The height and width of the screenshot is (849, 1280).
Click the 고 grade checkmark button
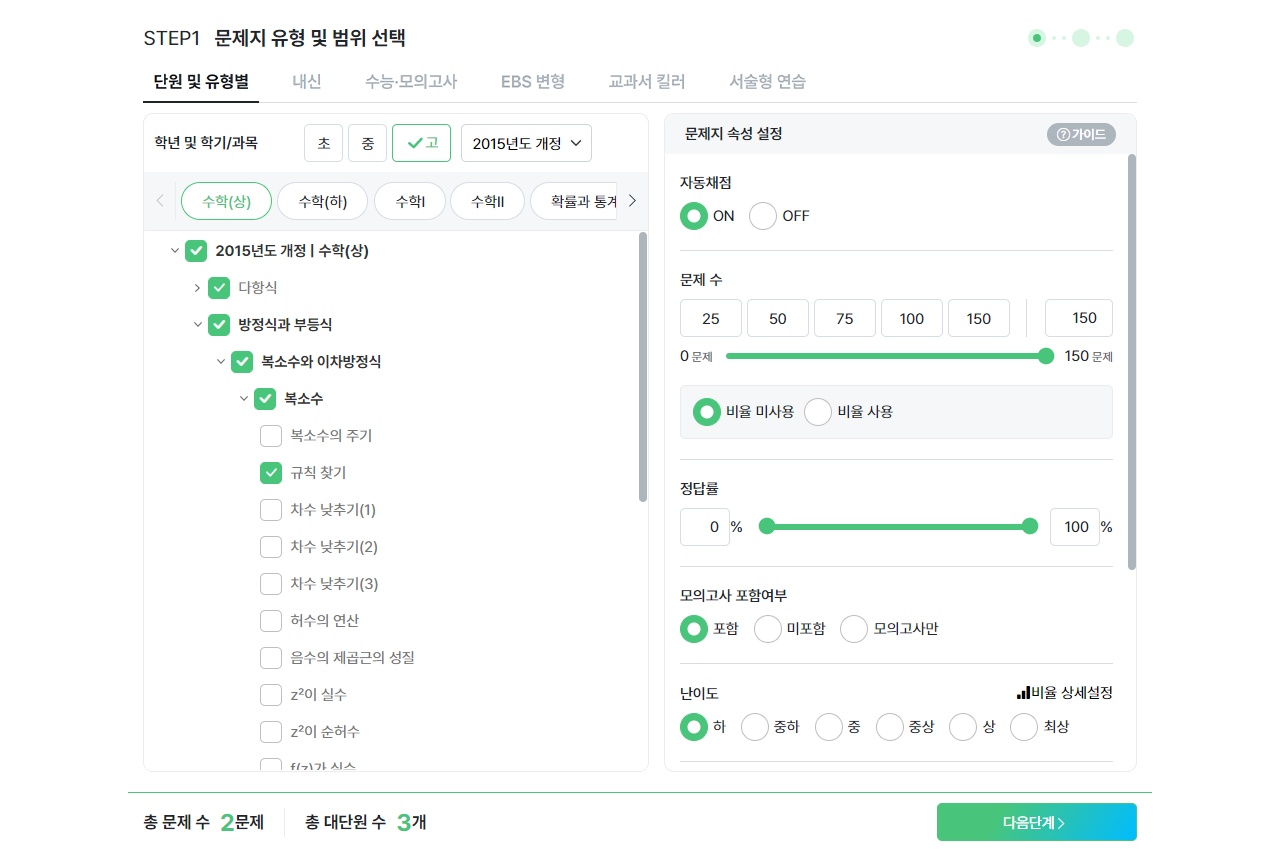(421, 143)
